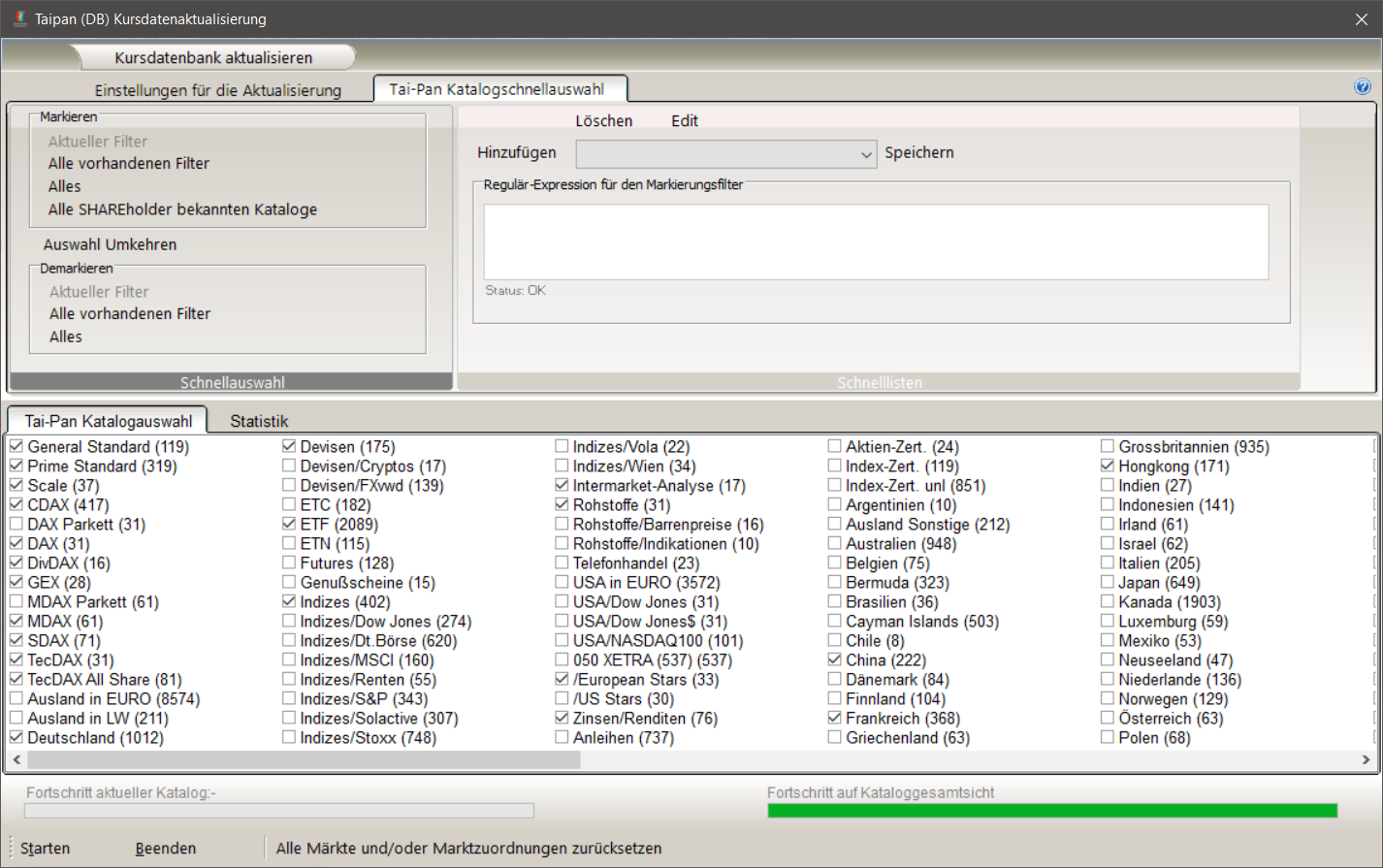
Task: Switch to Einstellungen für die Aktualisierung tab
Action: click(x=218, y=90)
